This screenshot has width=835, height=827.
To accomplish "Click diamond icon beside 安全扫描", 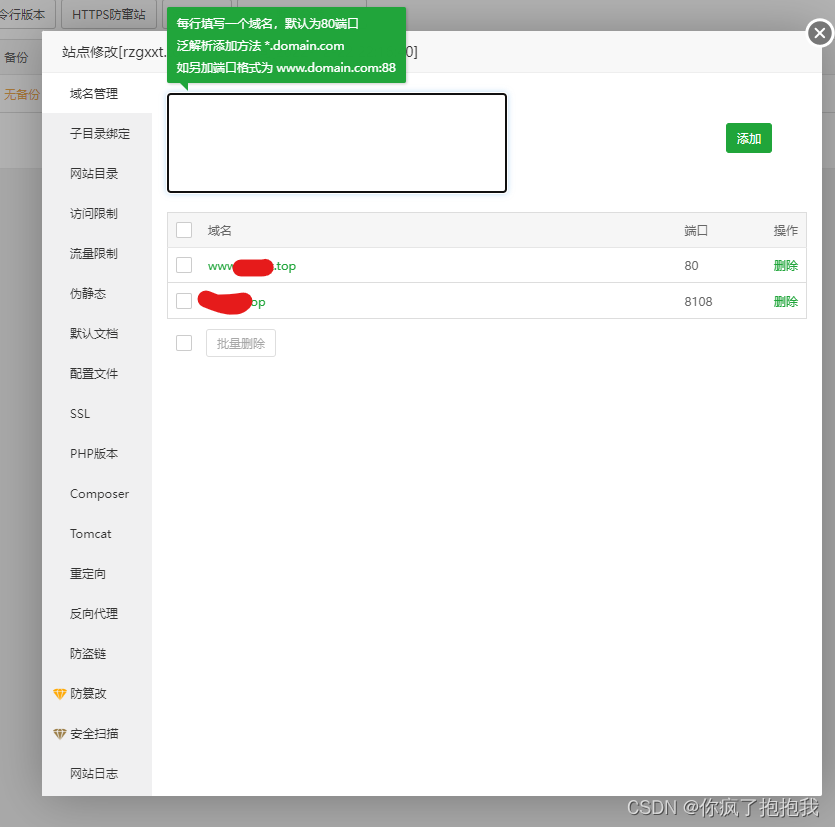I will click(x=60, y=734).
